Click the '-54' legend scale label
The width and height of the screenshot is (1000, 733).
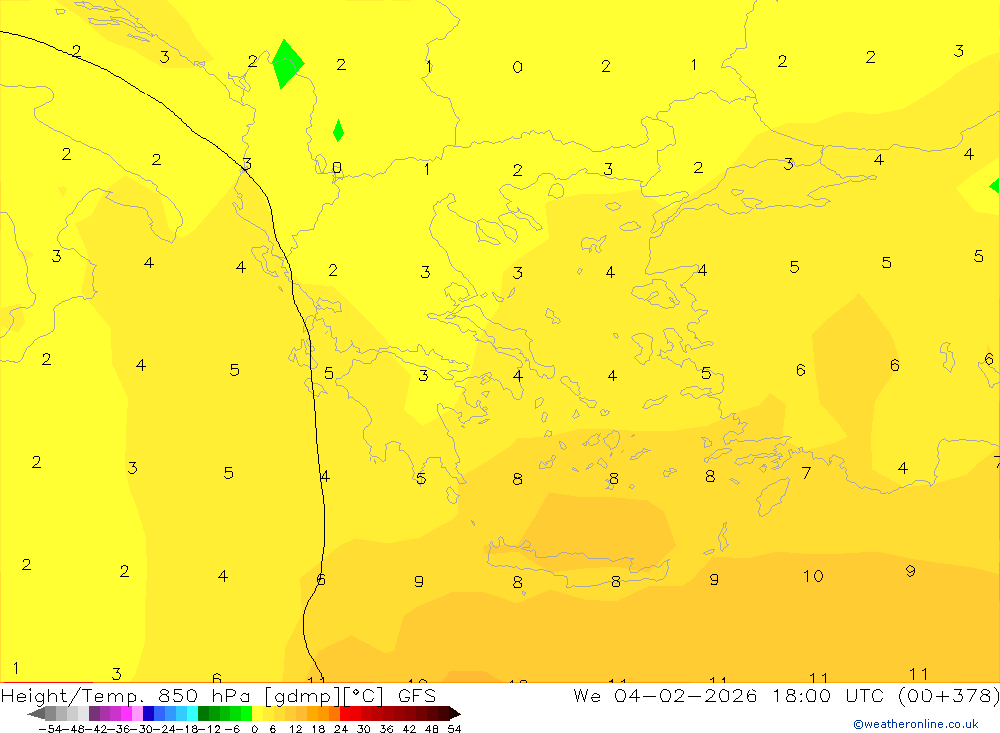(x=50, y=729)
